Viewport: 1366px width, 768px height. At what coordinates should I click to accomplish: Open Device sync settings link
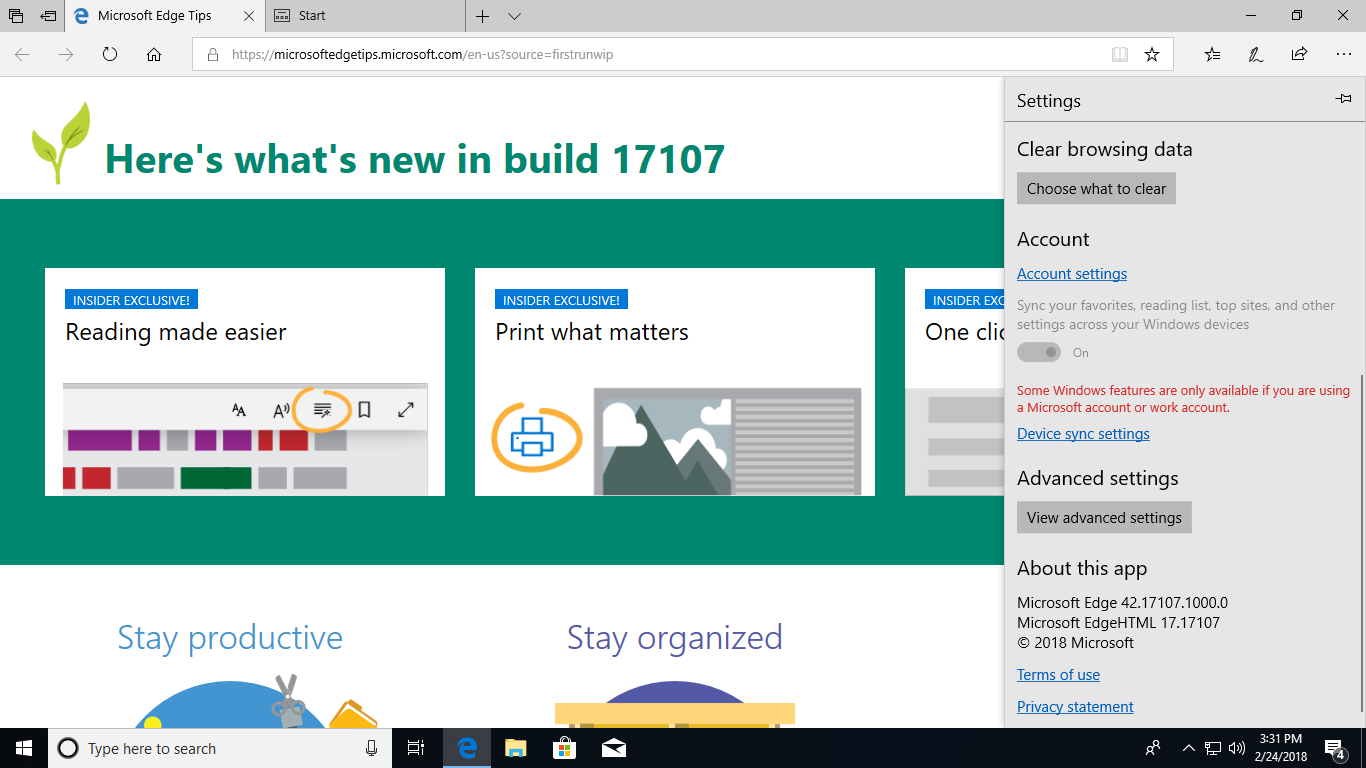(1083, 434)
